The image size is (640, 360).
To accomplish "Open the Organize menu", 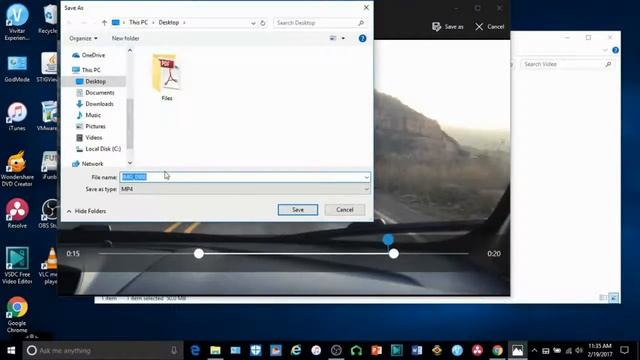I will click(83, 38).
